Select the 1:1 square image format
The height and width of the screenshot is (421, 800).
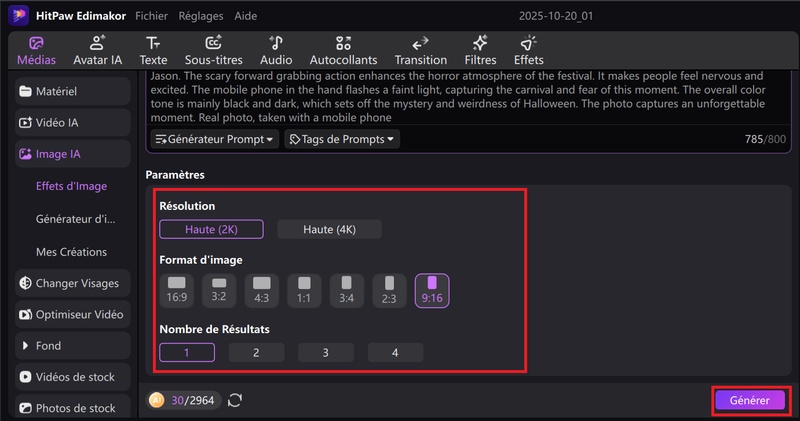click(x=304, y=290)
